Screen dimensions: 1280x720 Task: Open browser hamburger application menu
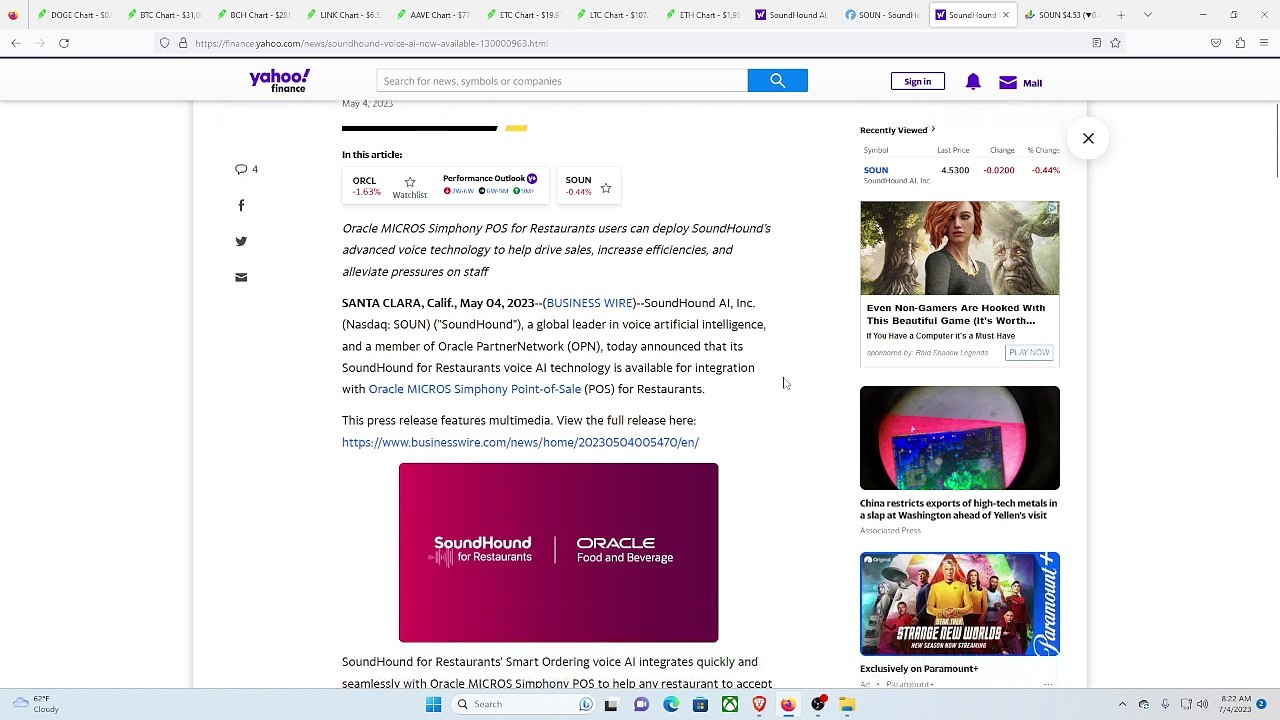point(1264,43)
